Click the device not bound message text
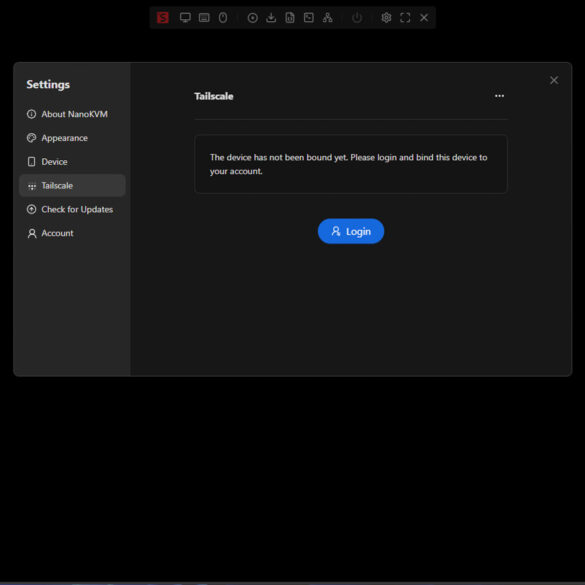The image size is (585, 585). click(x=348, y=164)
